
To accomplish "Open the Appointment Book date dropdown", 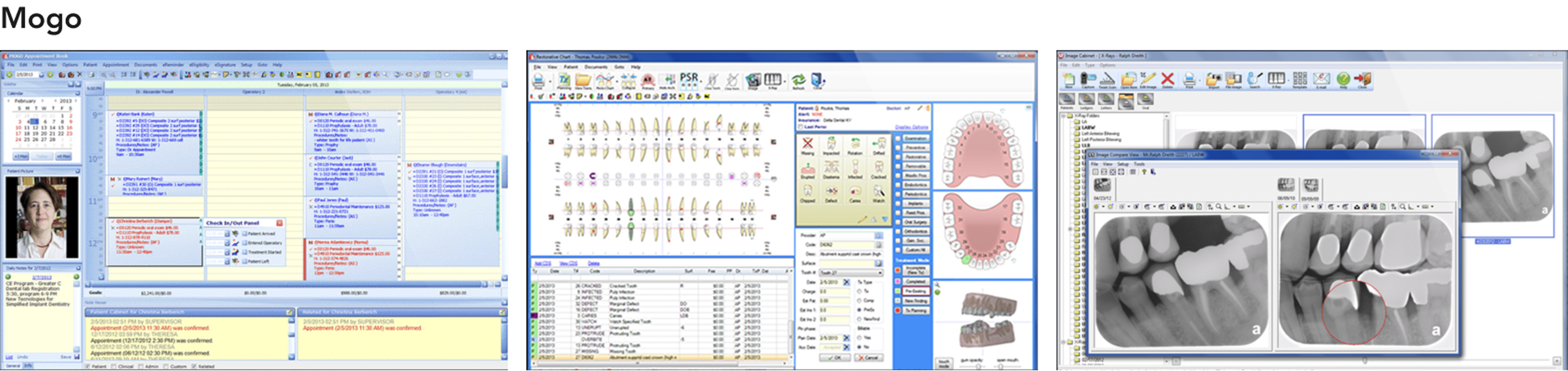I will tap(41, 74).
